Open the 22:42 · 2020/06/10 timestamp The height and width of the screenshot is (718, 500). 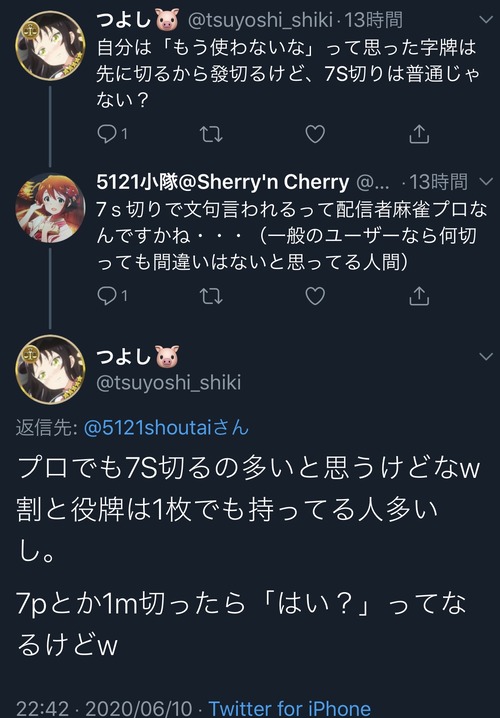tap(110, 708)
